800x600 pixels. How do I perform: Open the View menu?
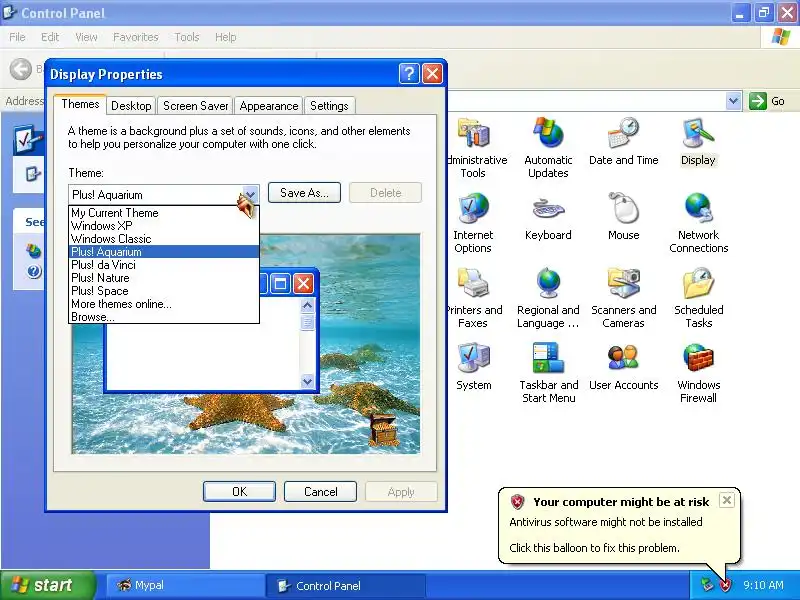[x=86, y=37]
